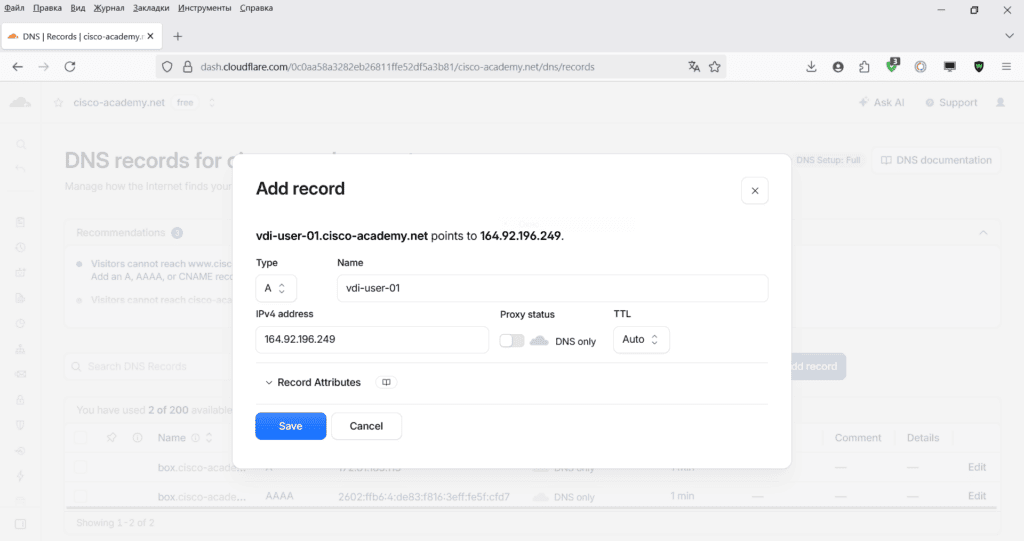The width and height of the screenshot is (1024, 541).
Task: Open the record Type dropdown
Action: tap(276, 288)
